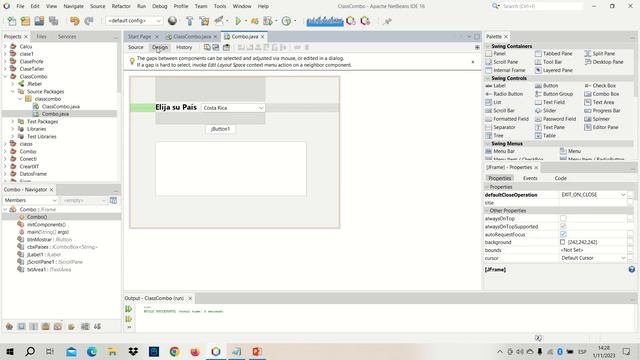Click the Open Project toolbar icon
640x360 pixels.
[x=39, y=21]
